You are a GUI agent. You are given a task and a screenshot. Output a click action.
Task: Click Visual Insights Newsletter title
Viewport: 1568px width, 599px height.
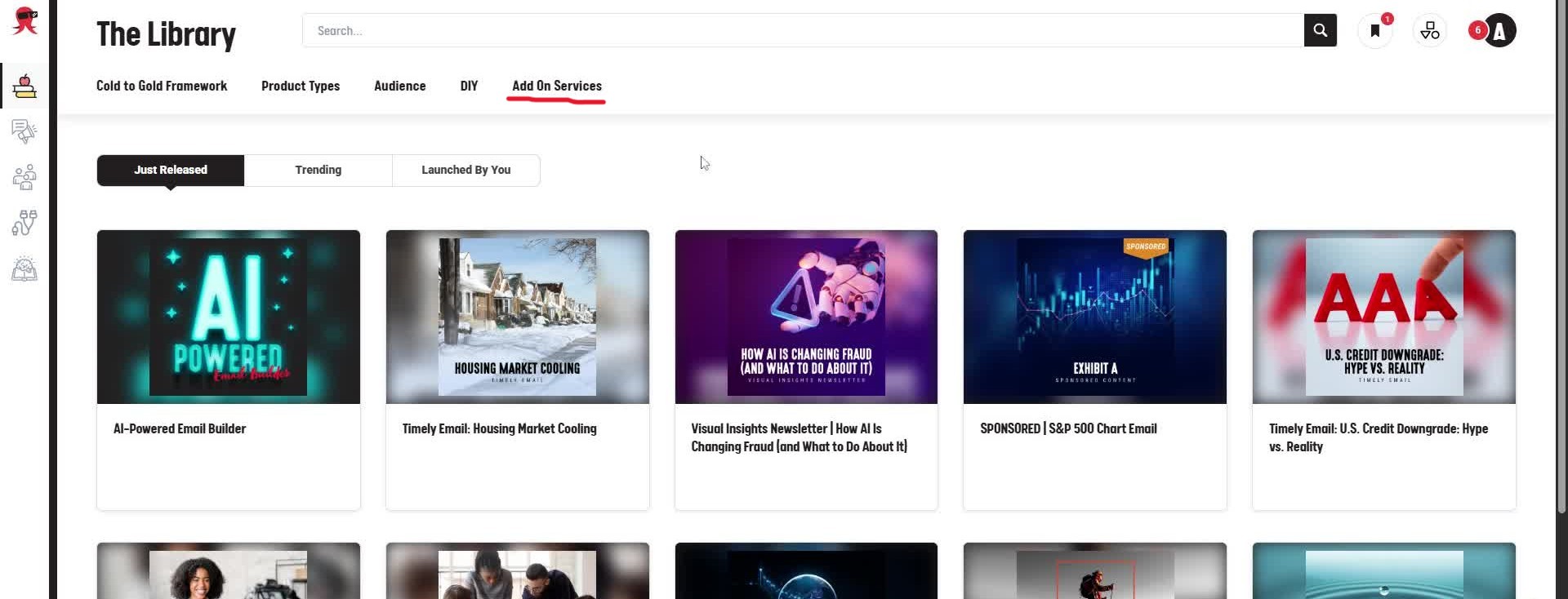pos(799,437)
